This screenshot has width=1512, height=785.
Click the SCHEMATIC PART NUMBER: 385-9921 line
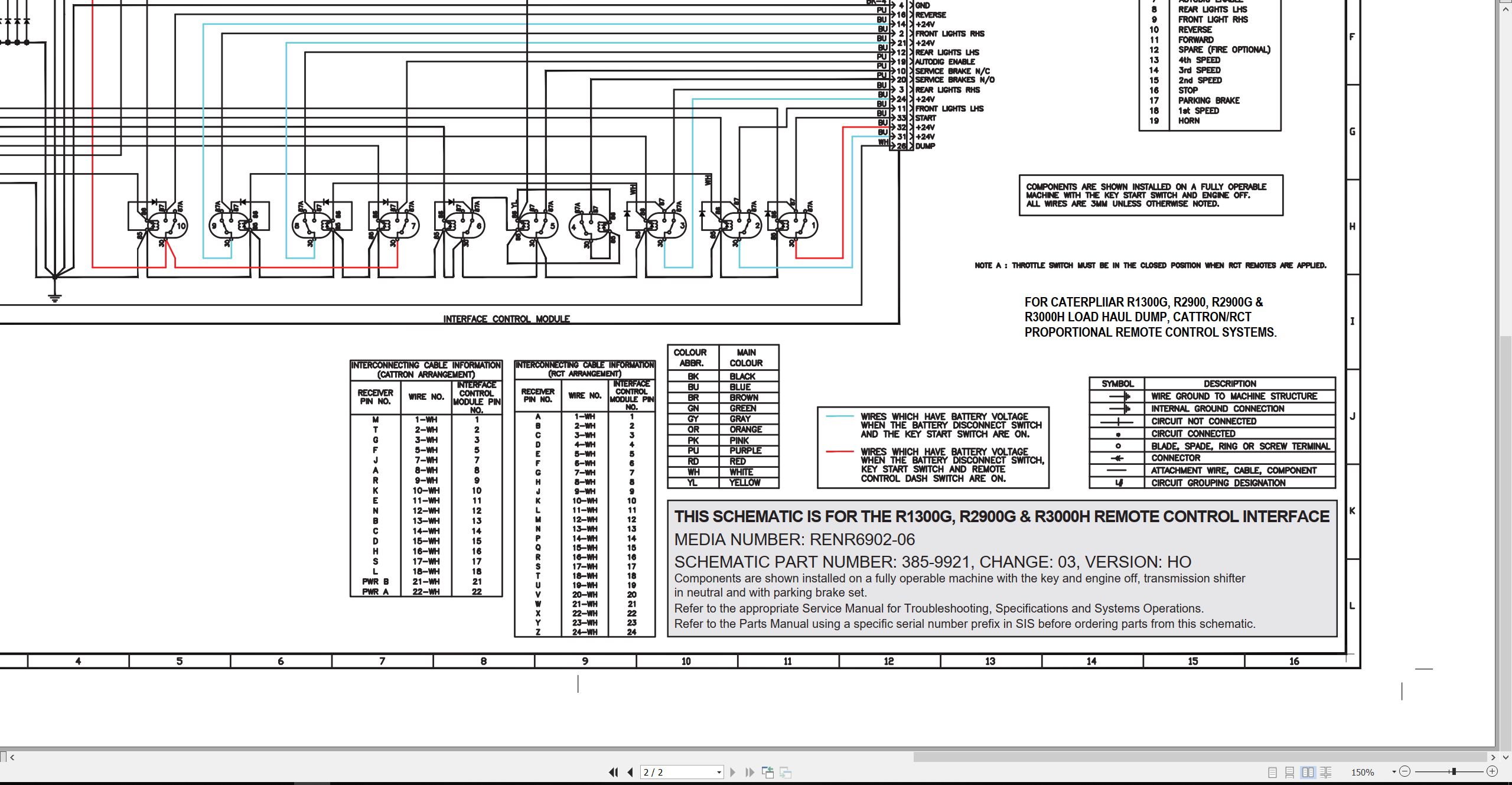pos(933,562)
